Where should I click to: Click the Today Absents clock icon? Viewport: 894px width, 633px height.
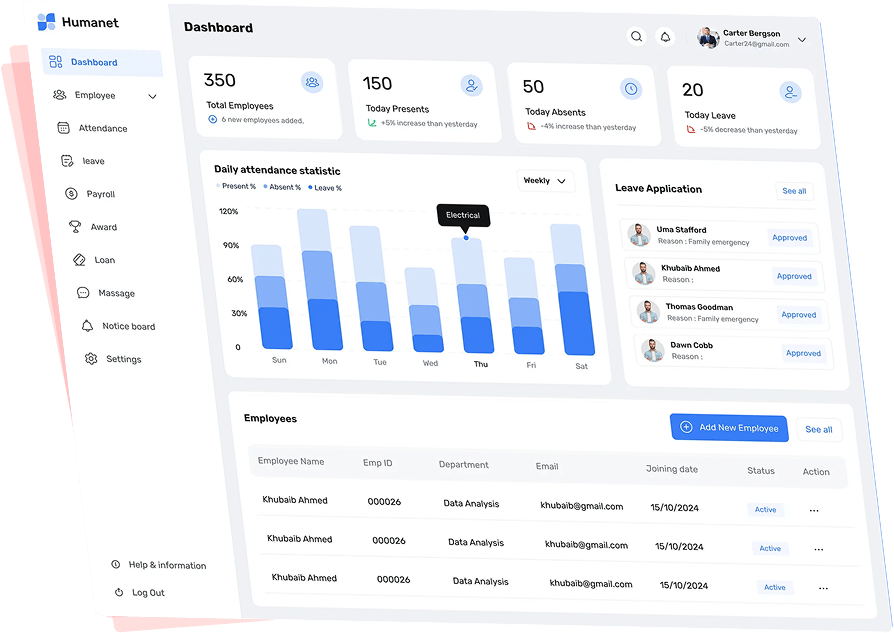coord(631,89)
